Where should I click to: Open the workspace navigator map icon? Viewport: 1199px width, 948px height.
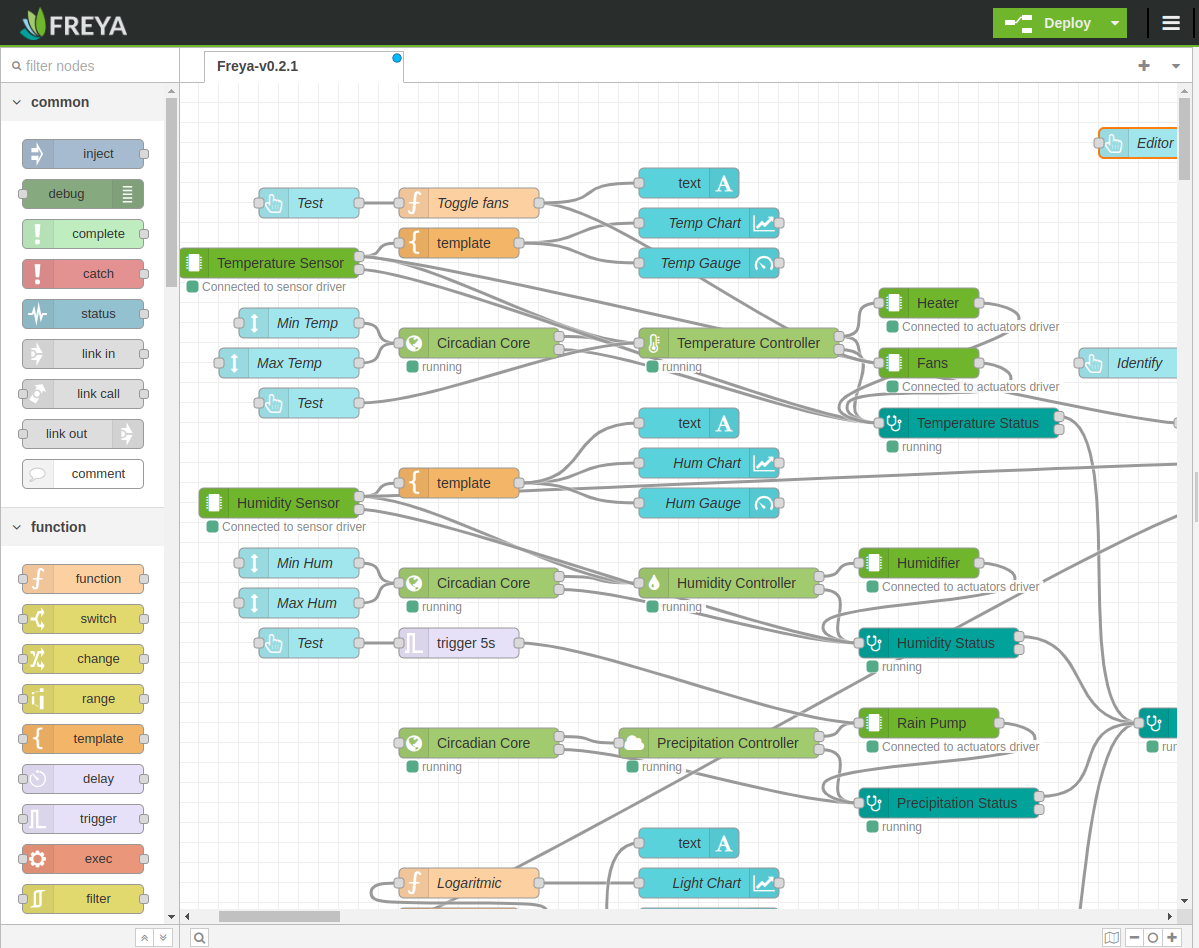click(x=1112, y=937)
